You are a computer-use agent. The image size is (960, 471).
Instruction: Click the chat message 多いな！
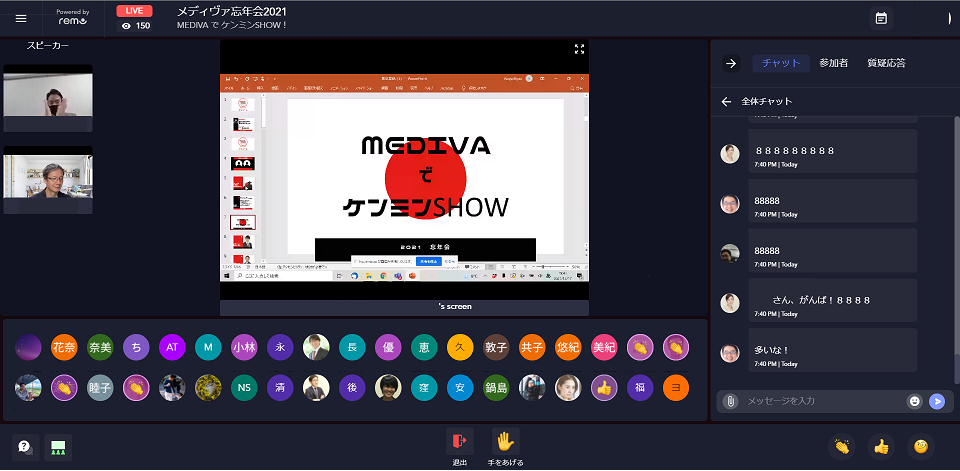(x=833, y=350)
